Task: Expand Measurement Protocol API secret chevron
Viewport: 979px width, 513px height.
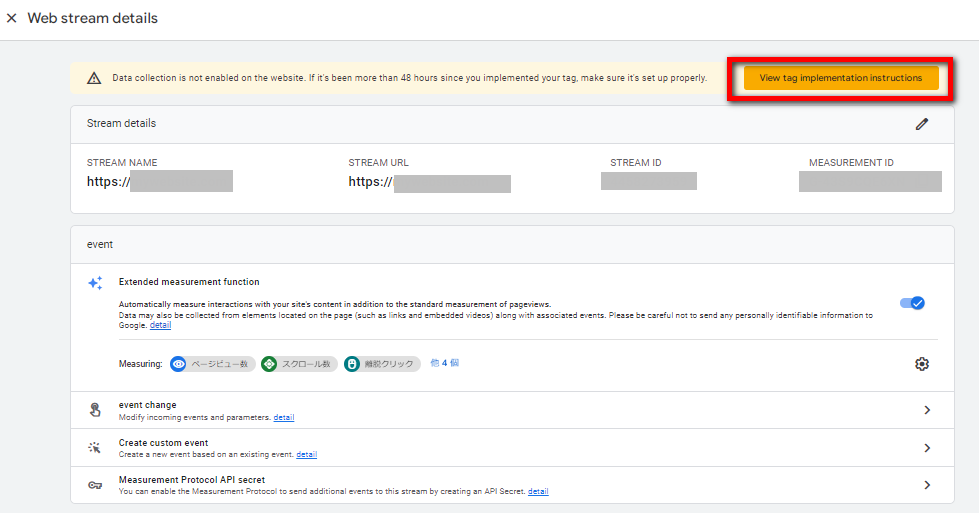Action: 927,485
